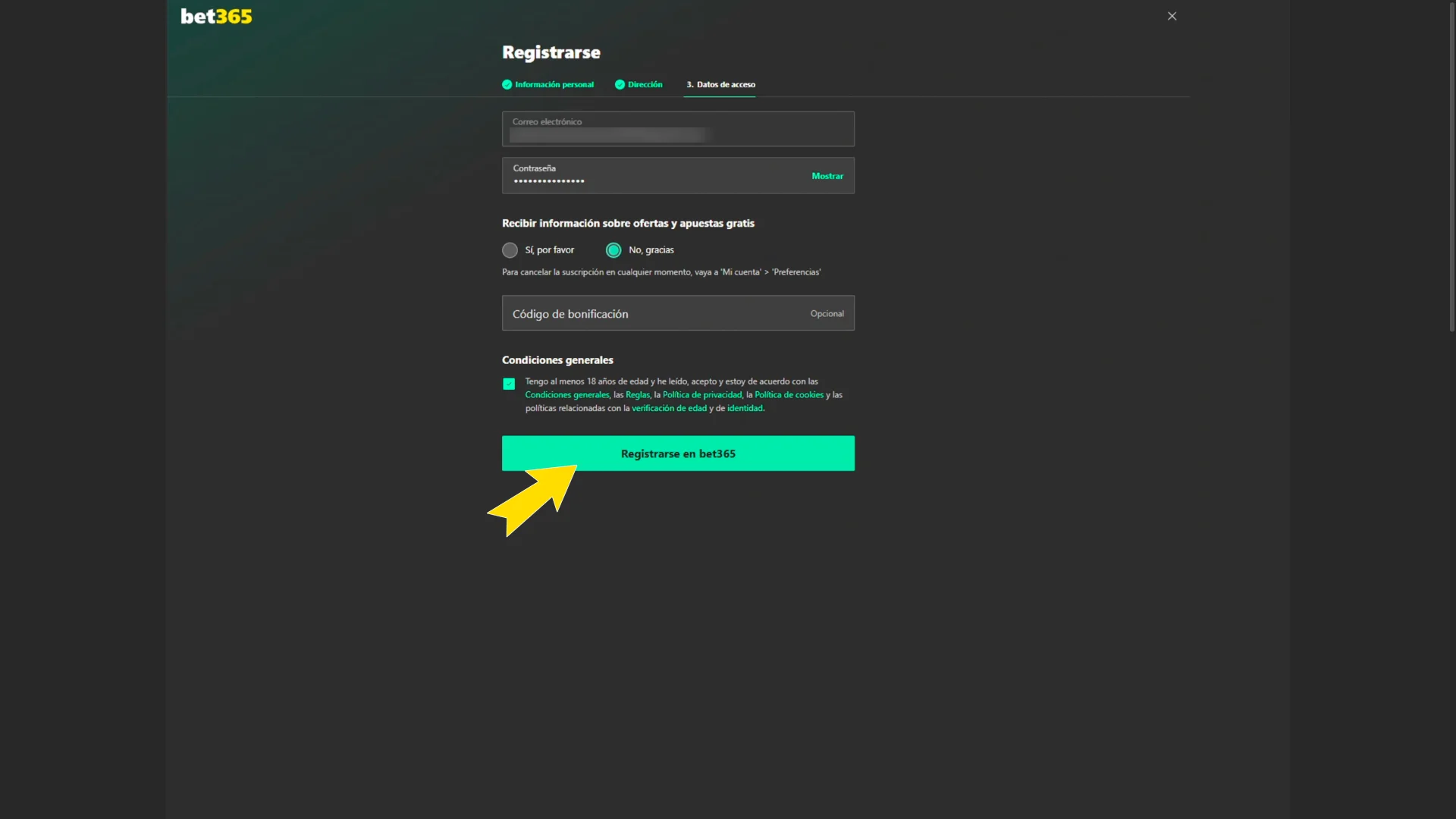Screen dimensions: 1456x819
Task: Open the 'identidad' link
Action: pyautogui.click(x=745, y=408)
